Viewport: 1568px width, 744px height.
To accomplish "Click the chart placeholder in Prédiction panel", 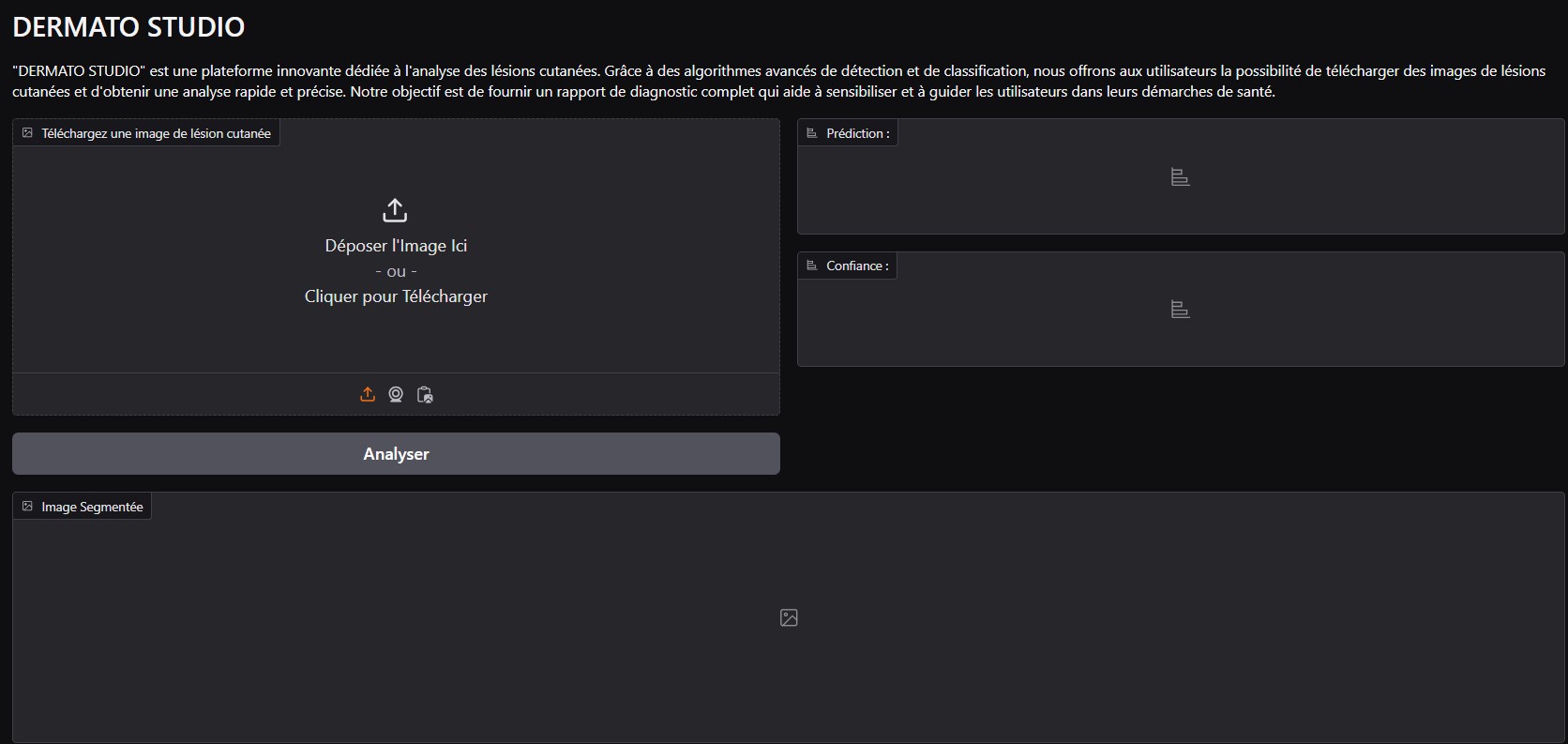I will (x=1180, y=177).
